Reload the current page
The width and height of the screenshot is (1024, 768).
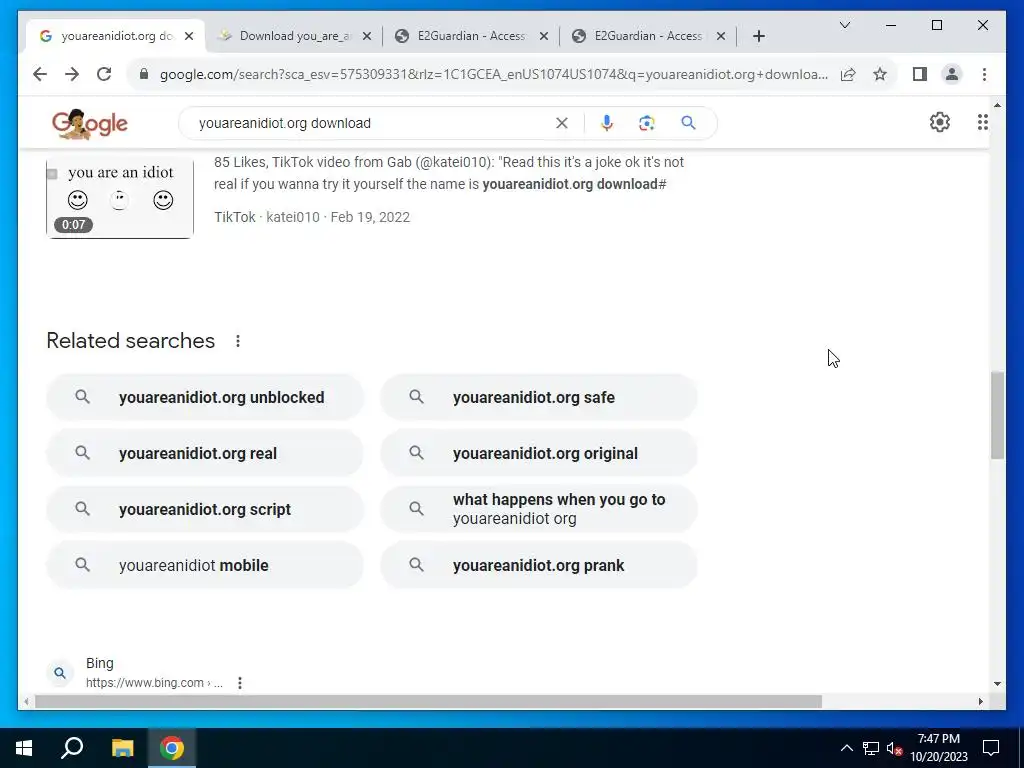coord(104,74)
